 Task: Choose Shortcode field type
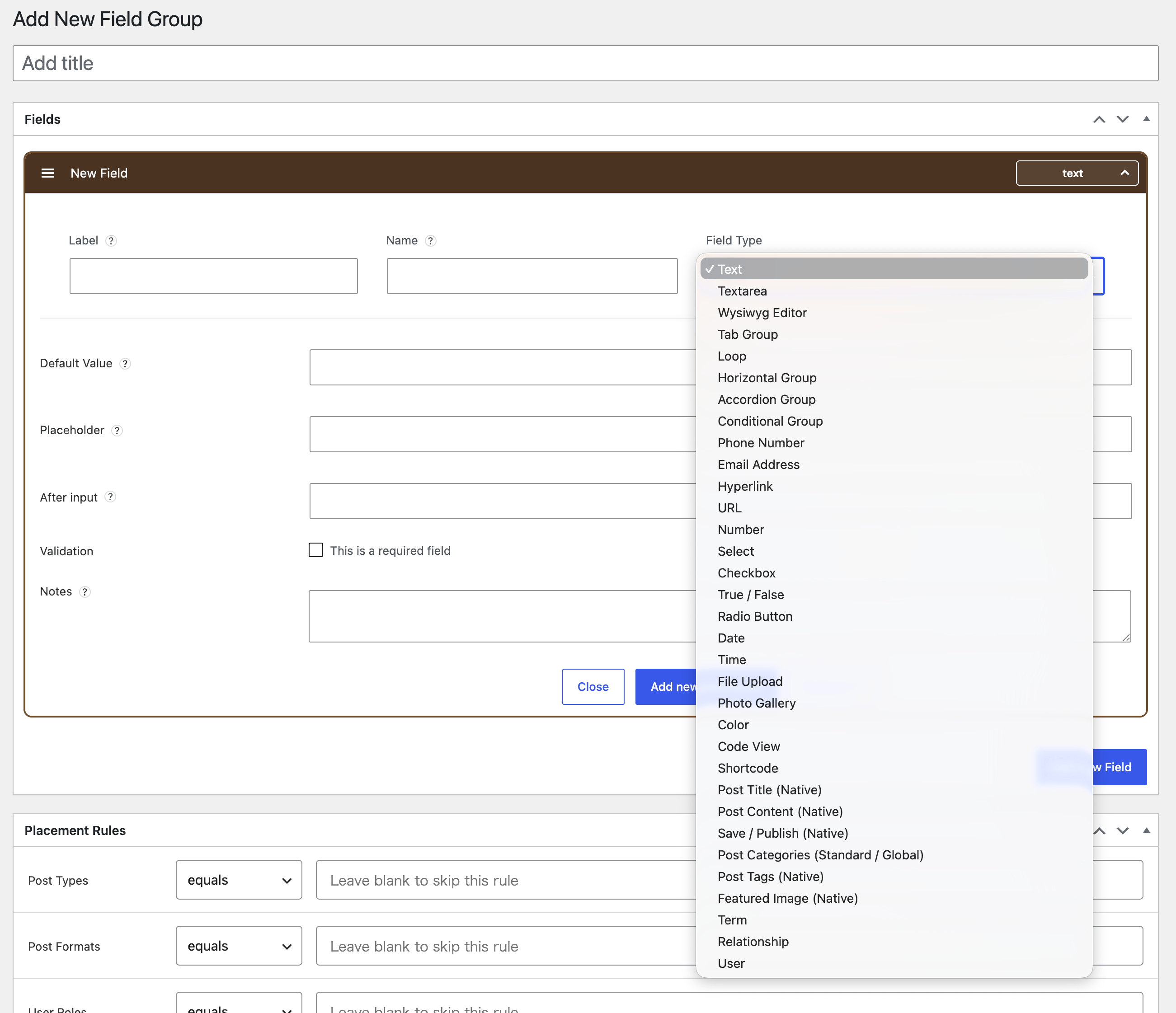coord(894,769)
